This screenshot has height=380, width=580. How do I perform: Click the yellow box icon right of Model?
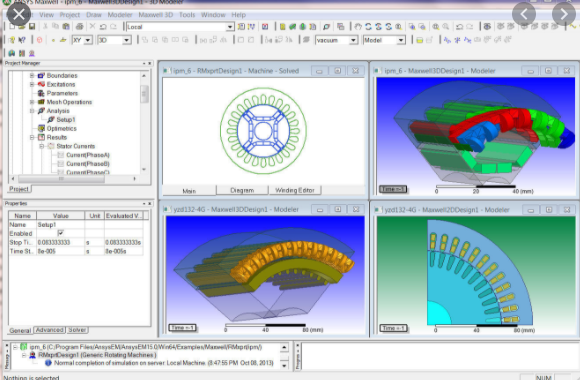click(419, 40)
